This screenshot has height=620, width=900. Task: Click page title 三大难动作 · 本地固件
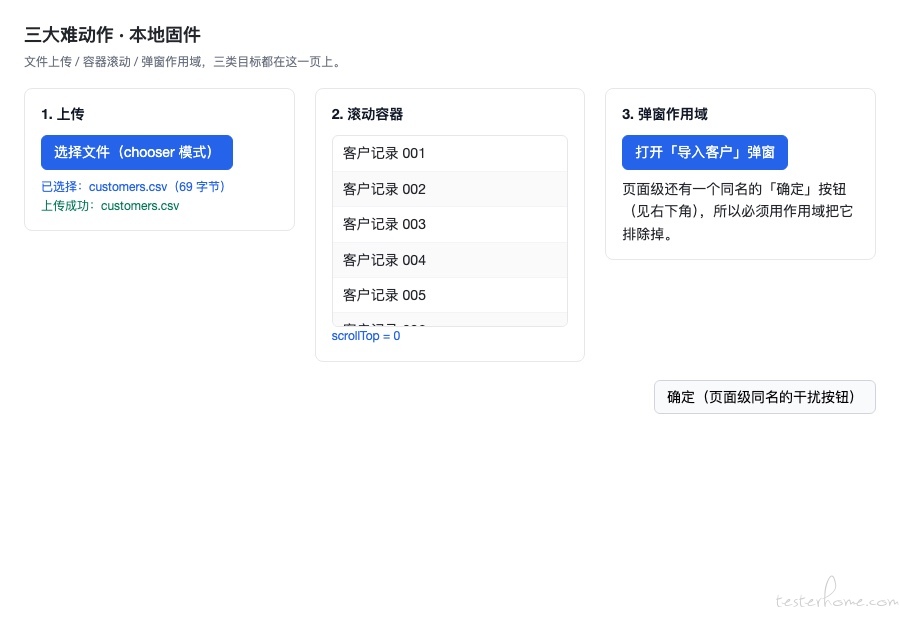[x=112, y=35]
